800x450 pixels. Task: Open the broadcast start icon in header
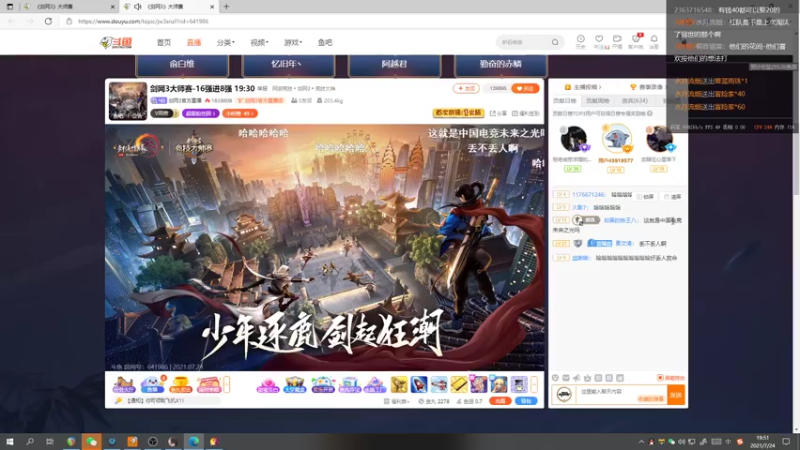pyautogui.click(x=617, y=41)
